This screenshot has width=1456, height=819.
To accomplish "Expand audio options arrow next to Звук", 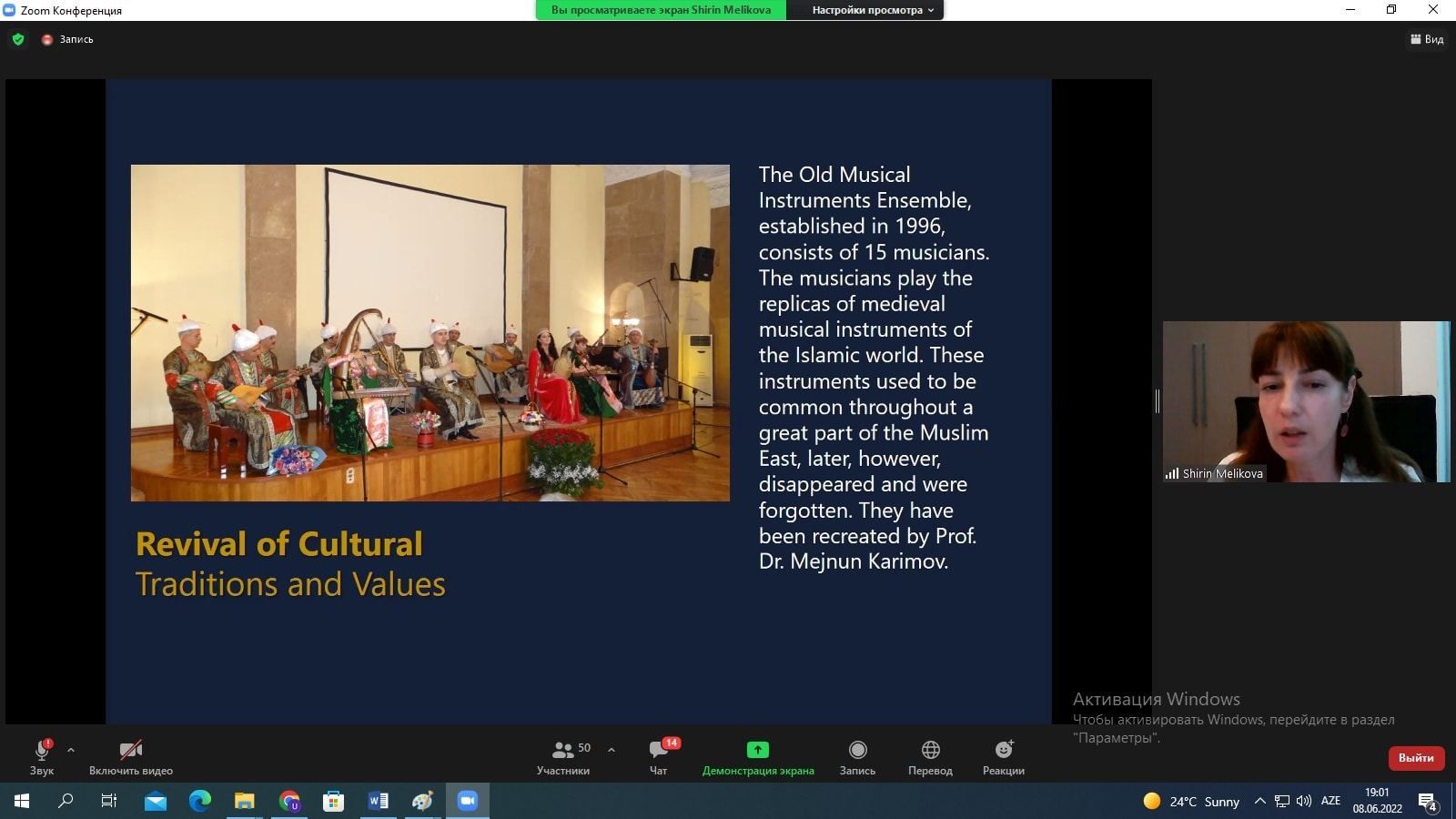I will (x=71, y=750).
